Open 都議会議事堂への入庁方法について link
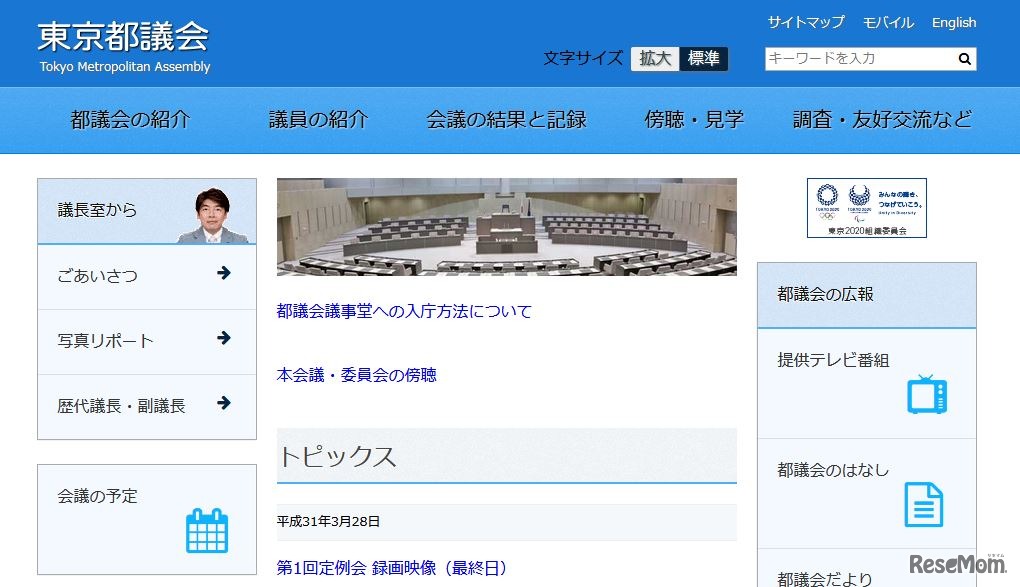The height and width of the screenshot is (587, 1020). tap(401, 312)
